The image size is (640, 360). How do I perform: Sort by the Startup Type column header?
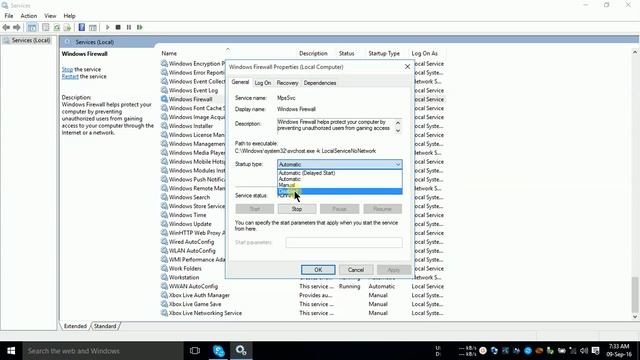click(x=384, y=53)
